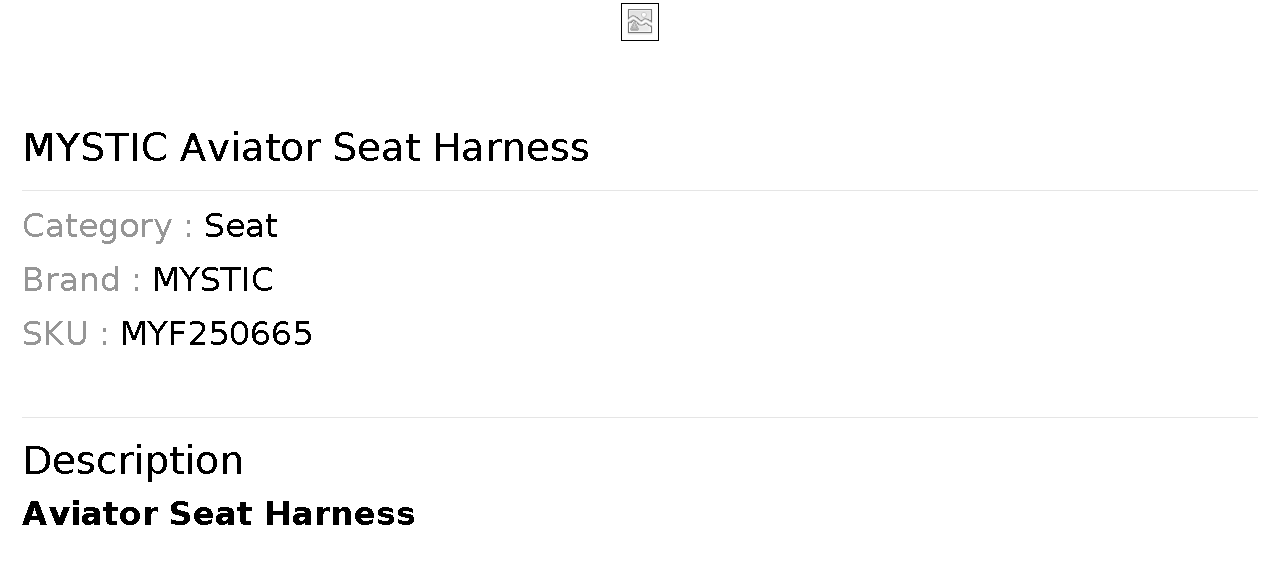This screenshot has height=561, width=1280.
Task: Click the "Brand :" field label
Action: point(81,280)
